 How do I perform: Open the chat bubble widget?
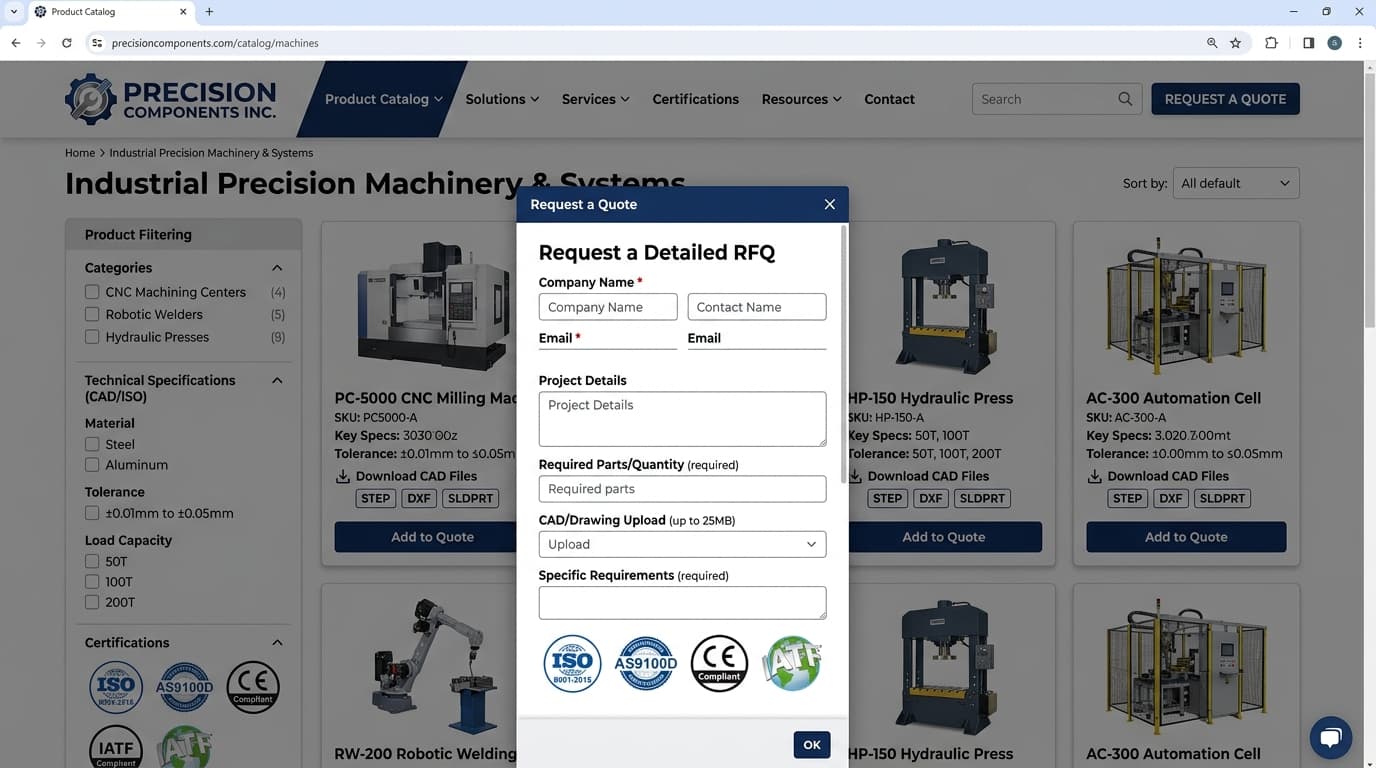[x=1330, y=738]
